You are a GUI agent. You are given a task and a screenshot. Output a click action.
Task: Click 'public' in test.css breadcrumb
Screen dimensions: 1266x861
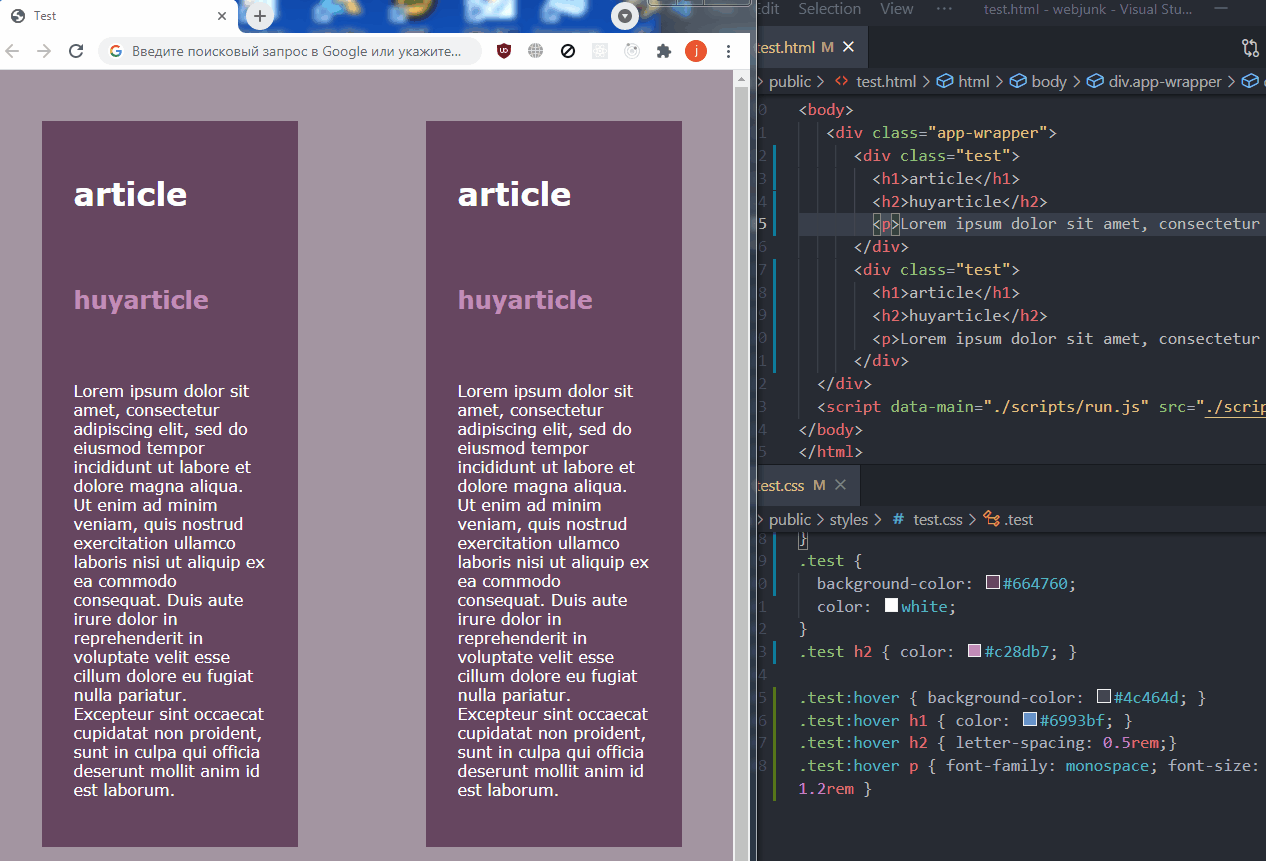click(x=790, y=520)
